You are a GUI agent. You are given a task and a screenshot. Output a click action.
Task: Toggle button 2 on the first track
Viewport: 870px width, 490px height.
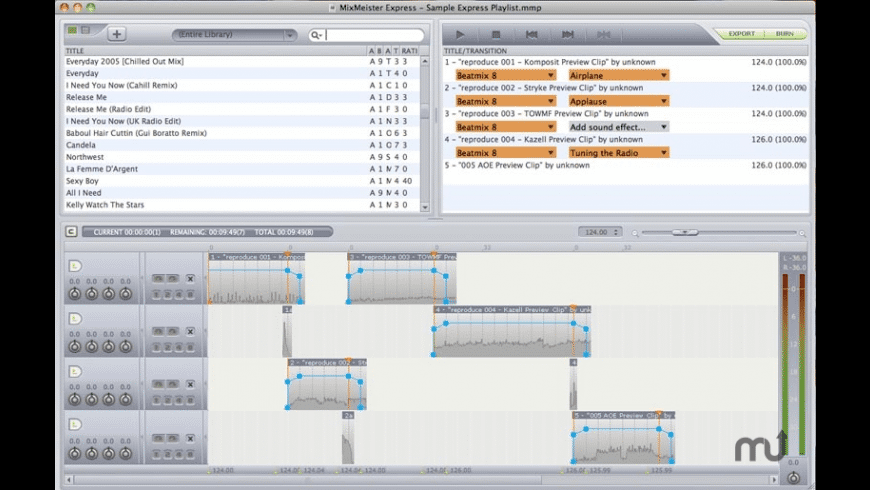(168, 295)
